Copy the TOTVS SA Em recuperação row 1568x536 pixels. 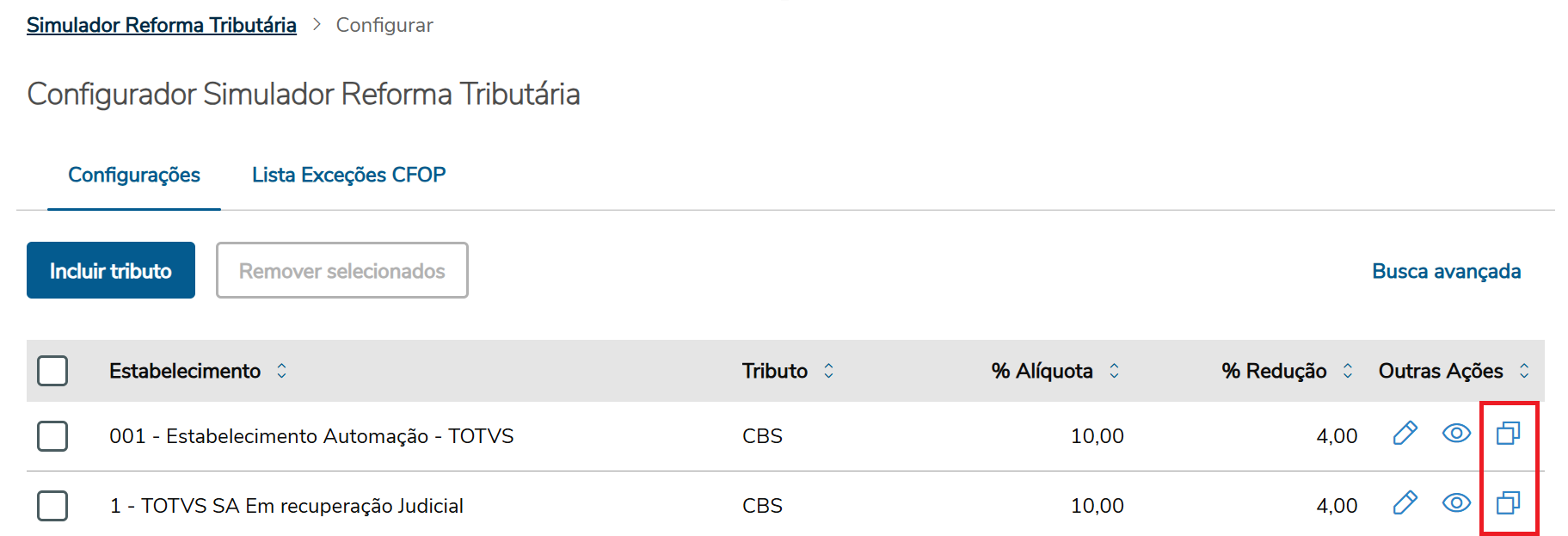click(1508, 502)
